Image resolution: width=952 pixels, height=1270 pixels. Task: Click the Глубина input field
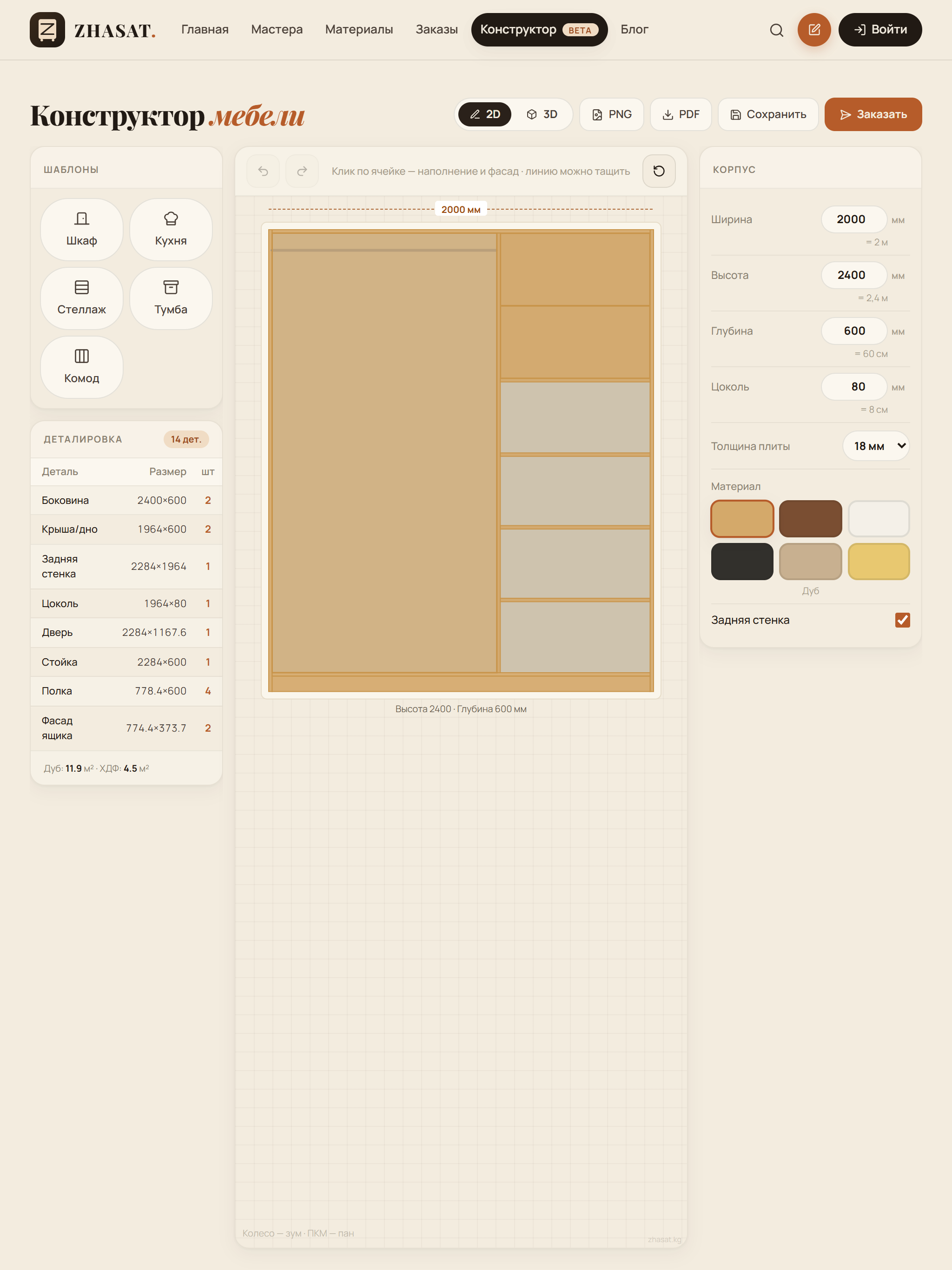(854, 331)
